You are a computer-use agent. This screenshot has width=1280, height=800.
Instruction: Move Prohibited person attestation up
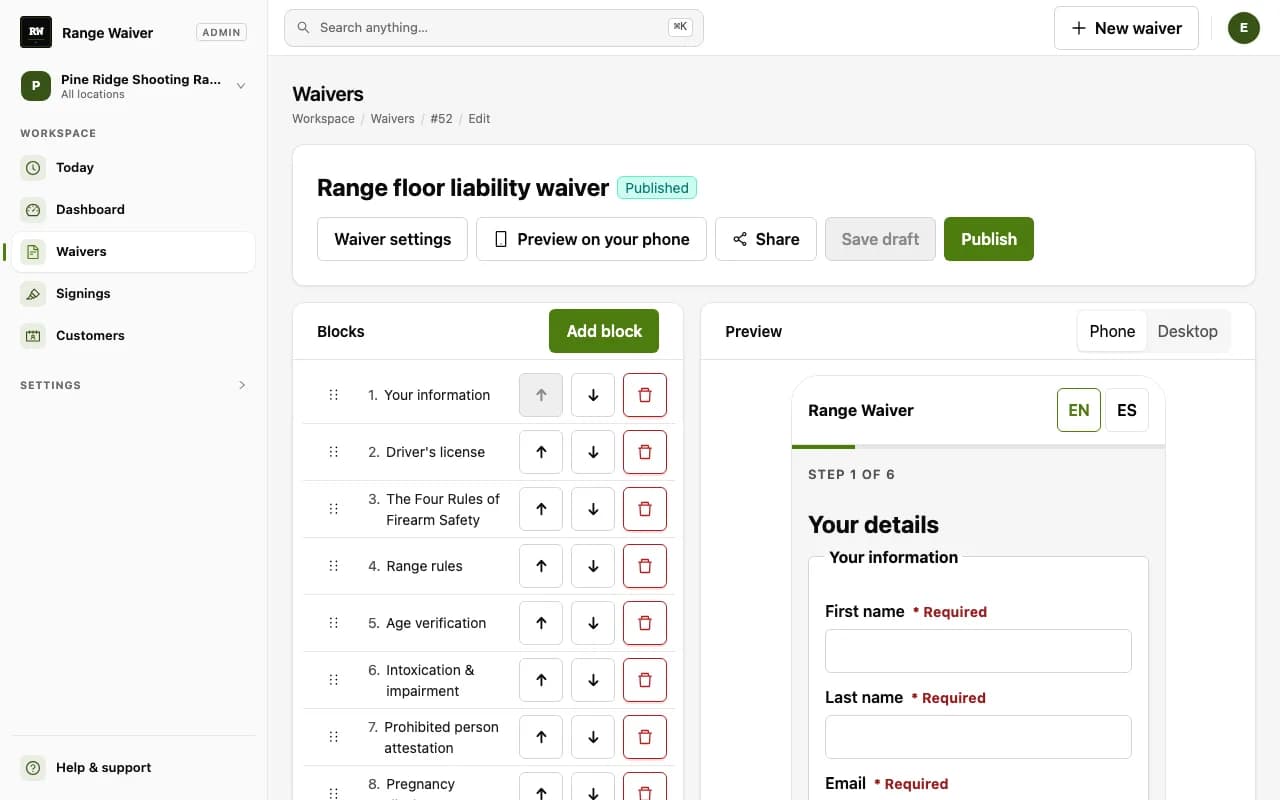541,737
